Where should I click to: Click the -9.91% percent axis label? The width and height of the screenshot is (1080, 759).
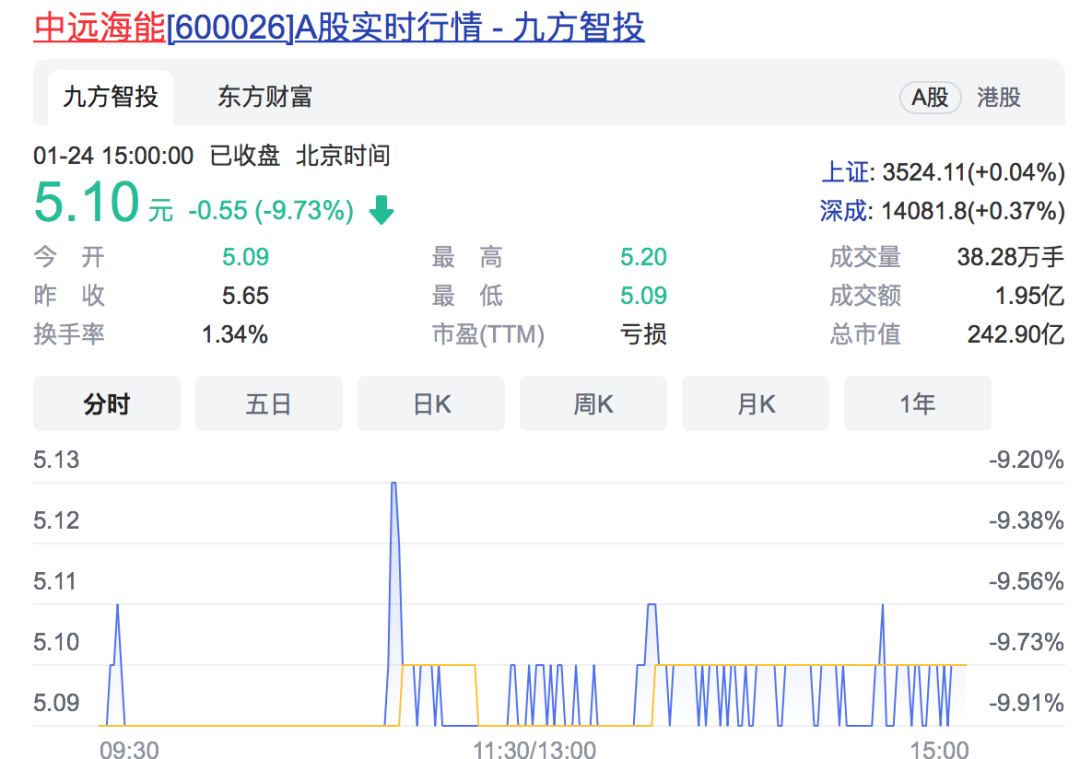pos(1026,703)
